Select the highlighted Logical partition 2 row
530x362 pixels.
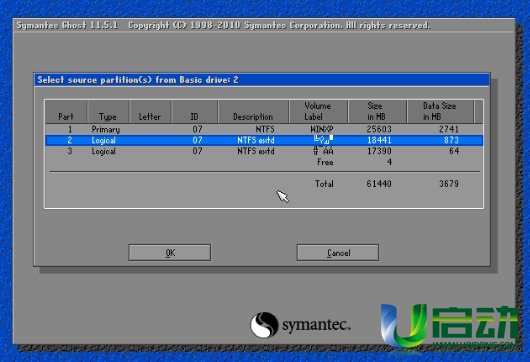(x=264, y=140)
